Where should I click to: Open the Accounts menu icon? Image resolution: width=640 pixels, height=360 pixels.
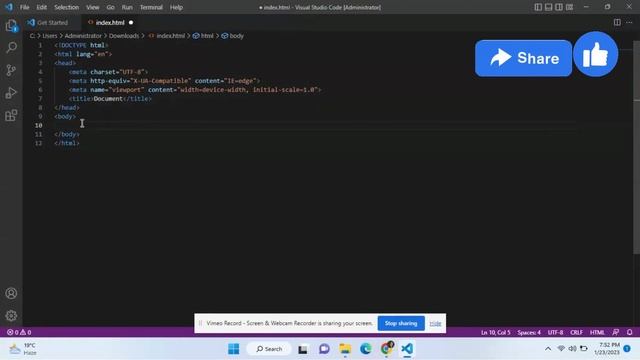[11, 293]
